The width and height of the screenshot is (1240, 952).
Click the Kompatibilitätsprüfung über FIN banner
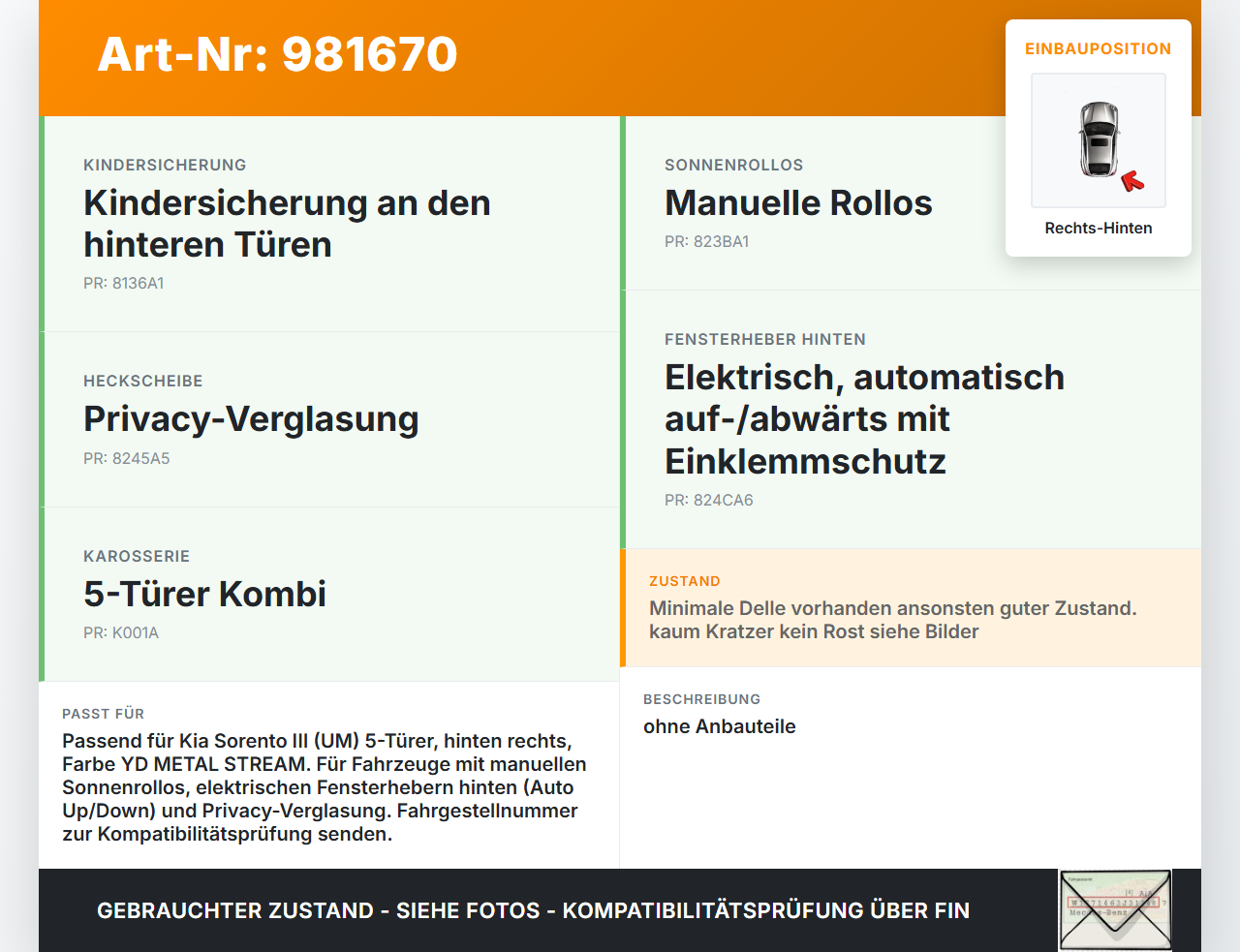[x=533, y=910]
